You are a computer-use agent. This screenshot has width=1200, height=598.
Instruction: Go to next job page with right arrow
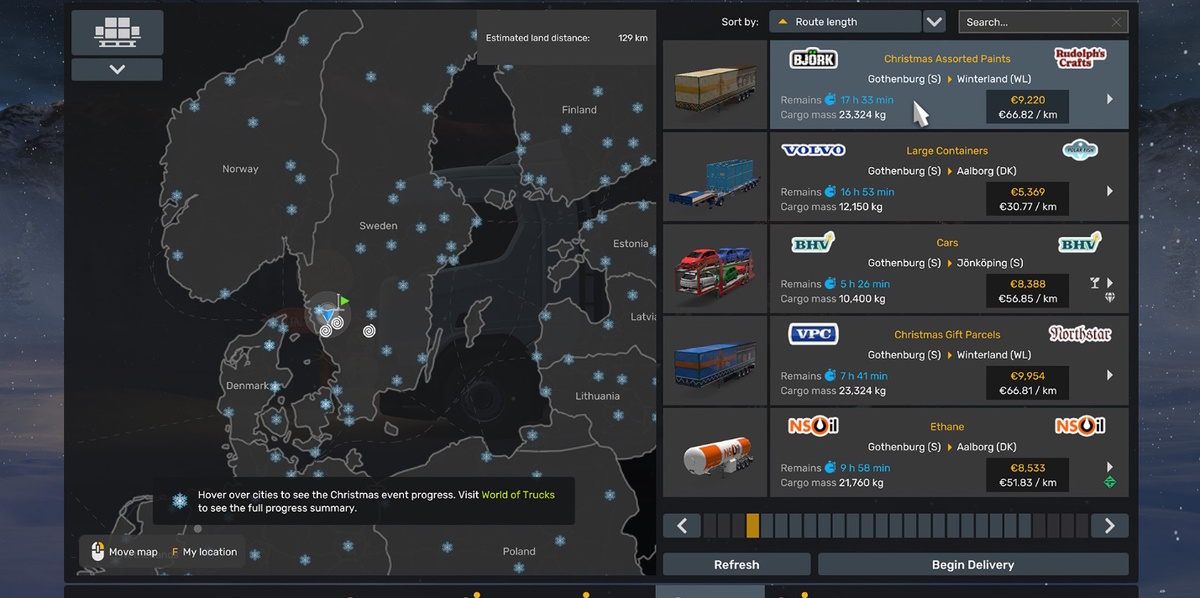tap(1110, 526)
